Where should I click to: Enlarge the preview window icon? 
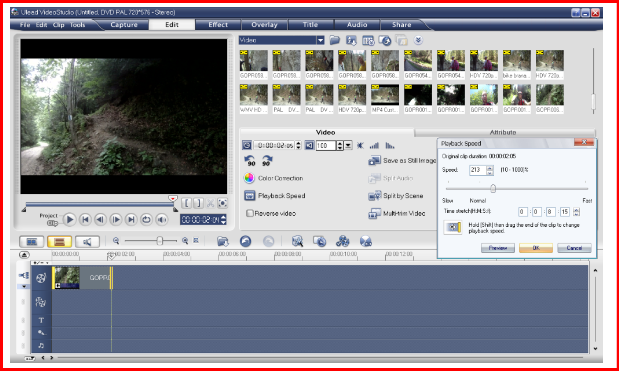[223, 203]
